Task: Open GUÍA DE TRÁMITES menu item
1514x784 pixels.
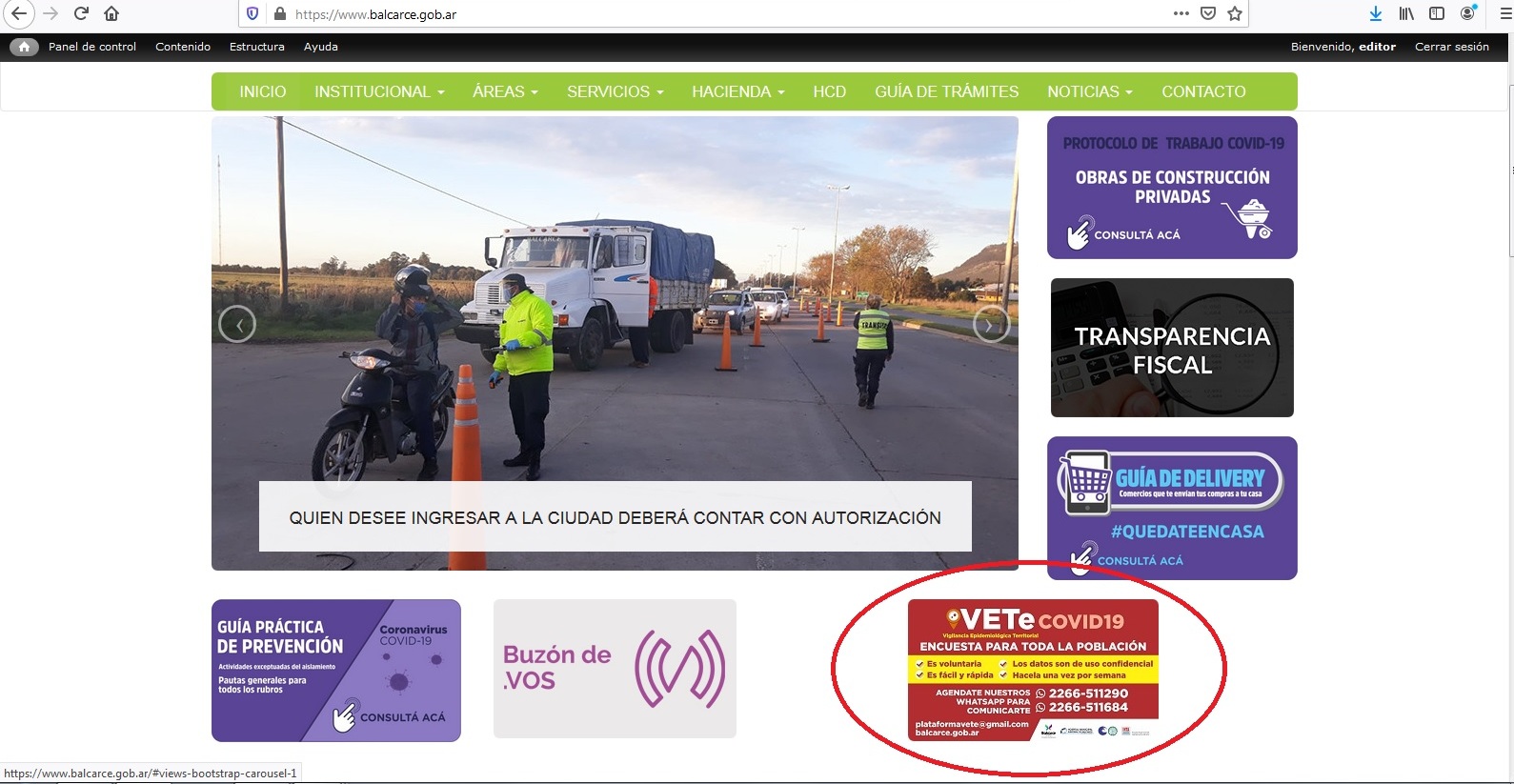Action: pos(946,91)
